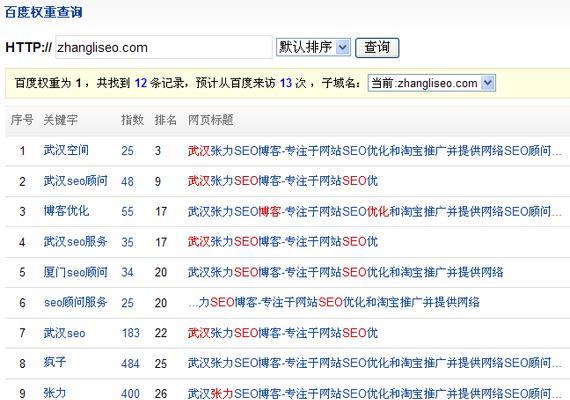Screen dimensions: 570x400
Task: Click rank value 26 for 张力
Action: click(x=161, y=393)
